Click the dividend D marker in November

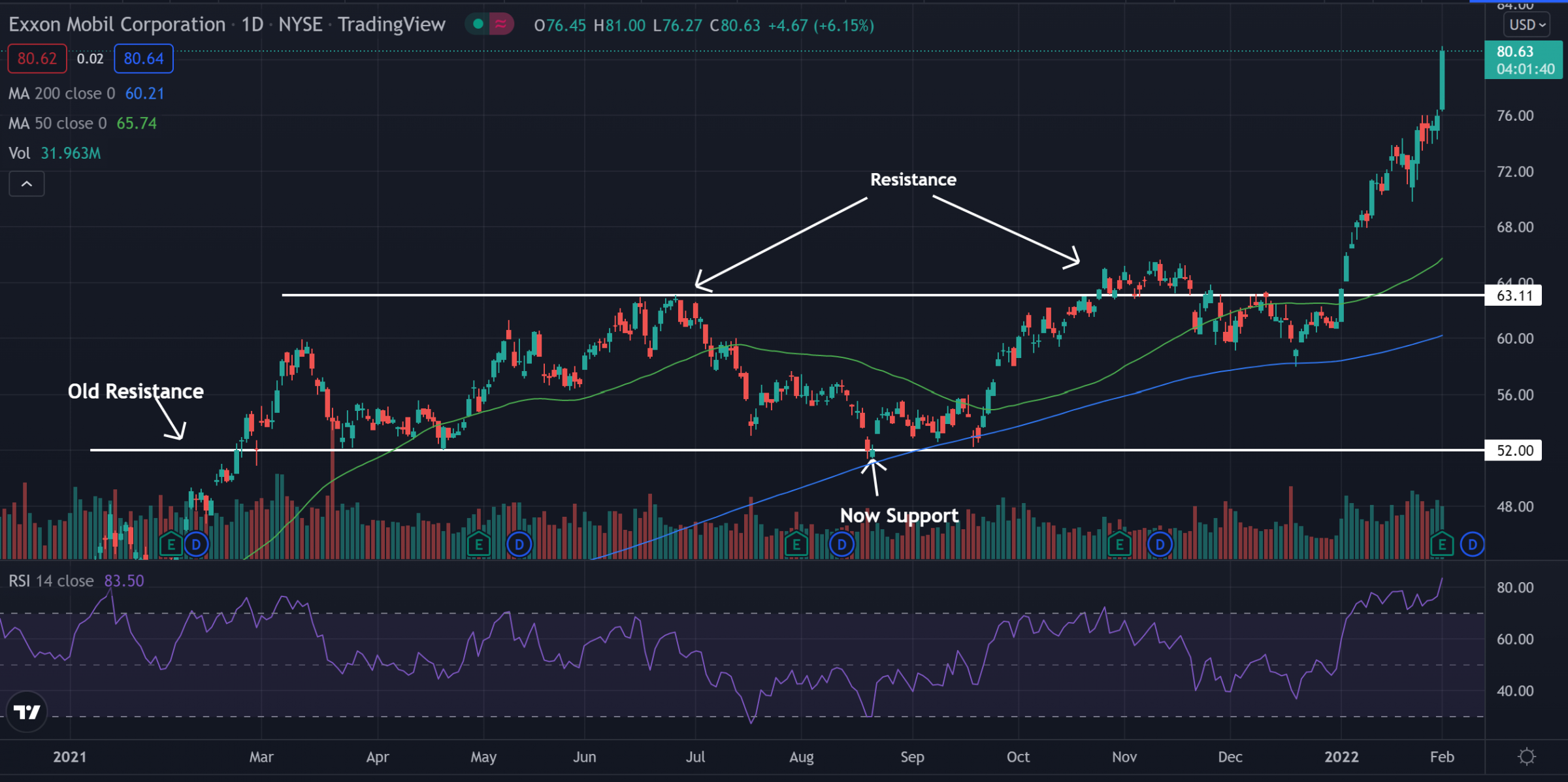(x=1160, y=544)
